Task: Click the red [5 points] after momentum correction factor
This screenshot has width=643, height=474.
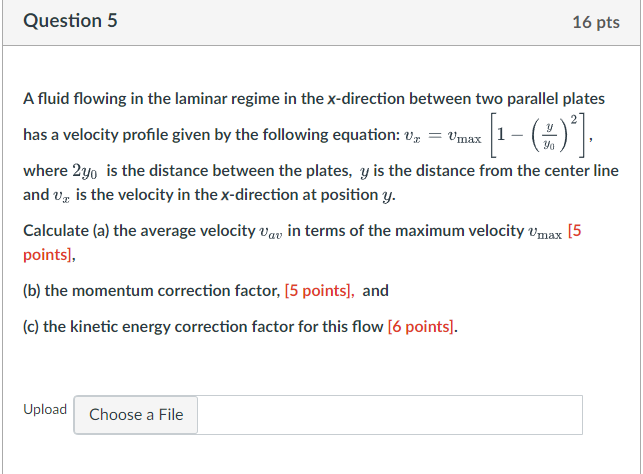Action: pos(319,291)
